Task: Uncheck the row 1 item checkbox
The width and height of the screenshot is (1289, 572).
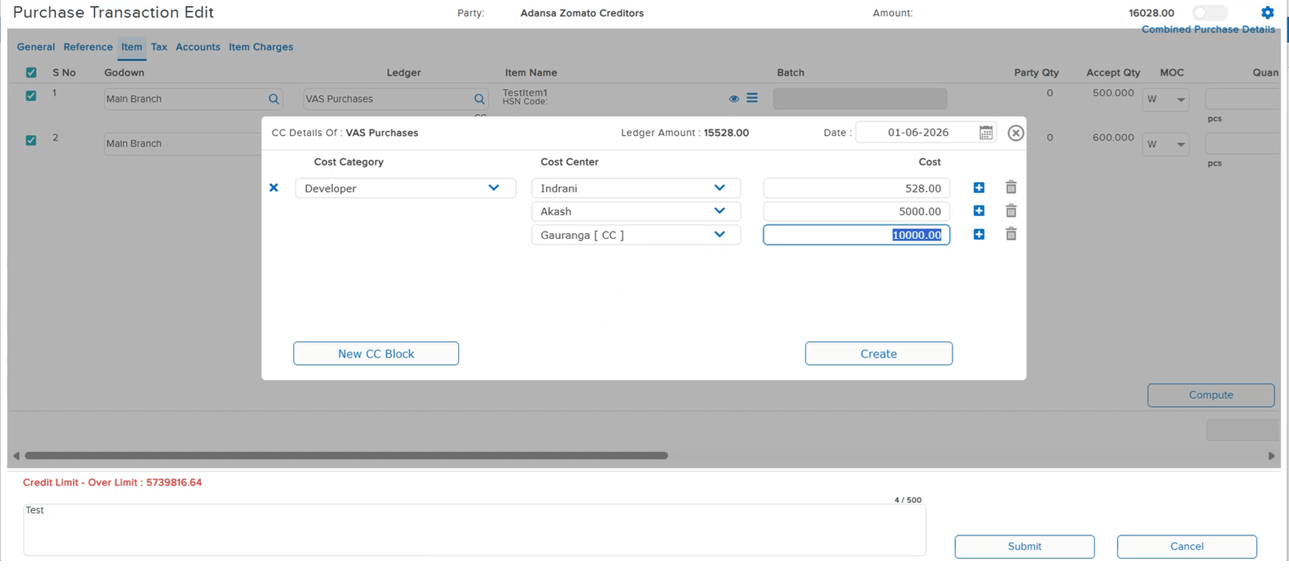Action: (x=31, y=96)
